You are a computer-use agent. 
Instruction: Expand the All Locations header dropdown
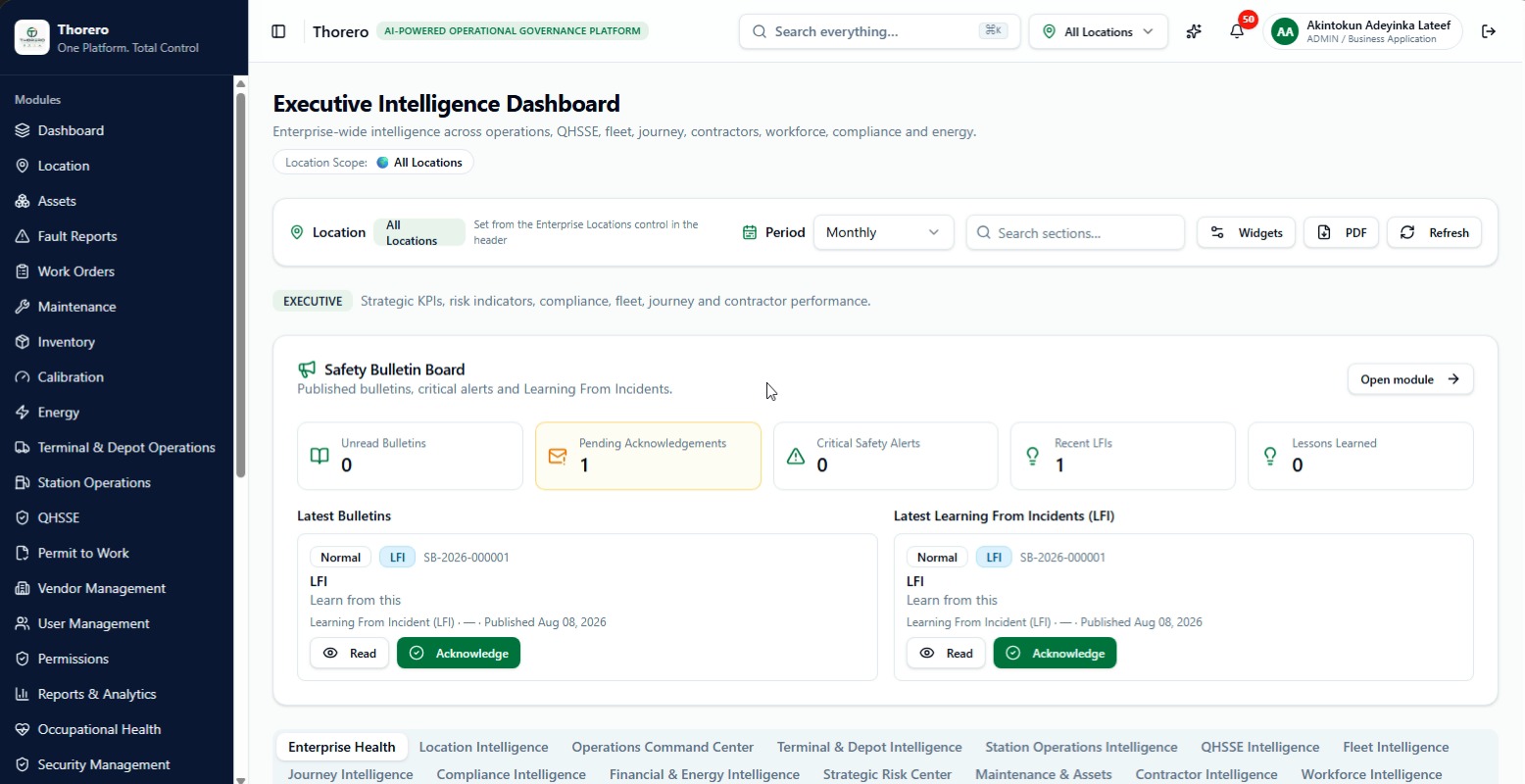[x=1098, y=31]
